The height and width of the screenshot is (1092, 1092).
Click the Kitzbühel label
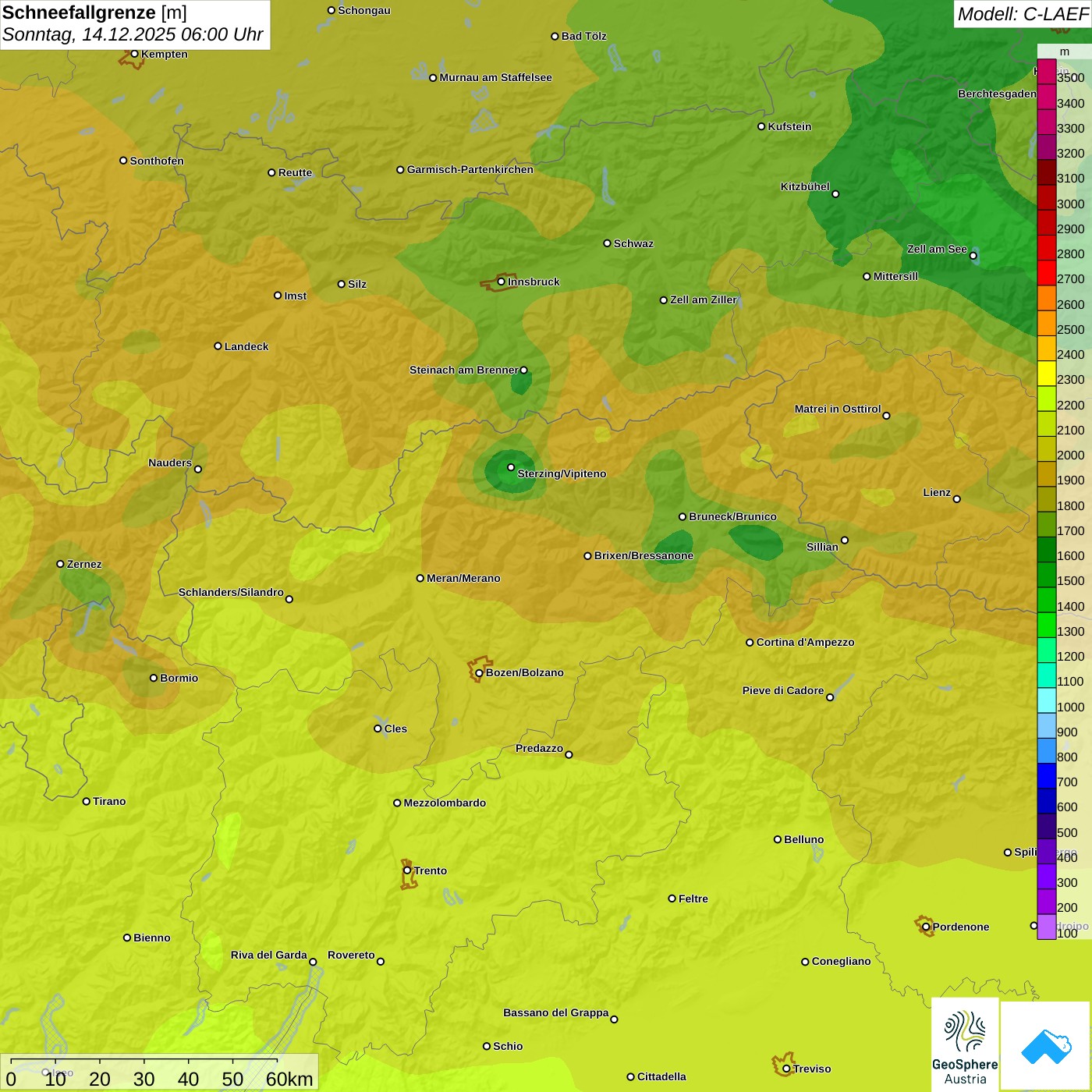tap(805, 186)
